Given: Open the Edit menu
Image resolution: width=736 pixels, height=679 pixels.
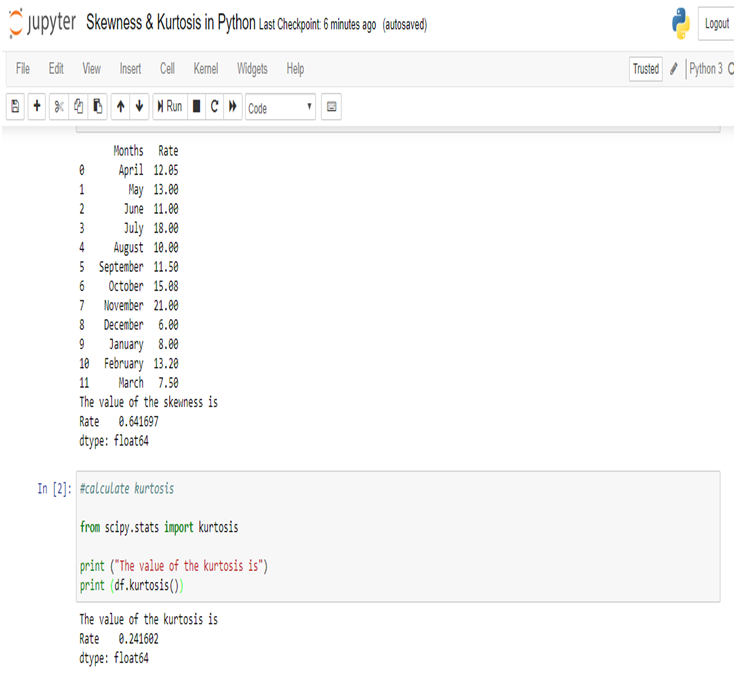Looking at the screenshot, I should point(56,69).
